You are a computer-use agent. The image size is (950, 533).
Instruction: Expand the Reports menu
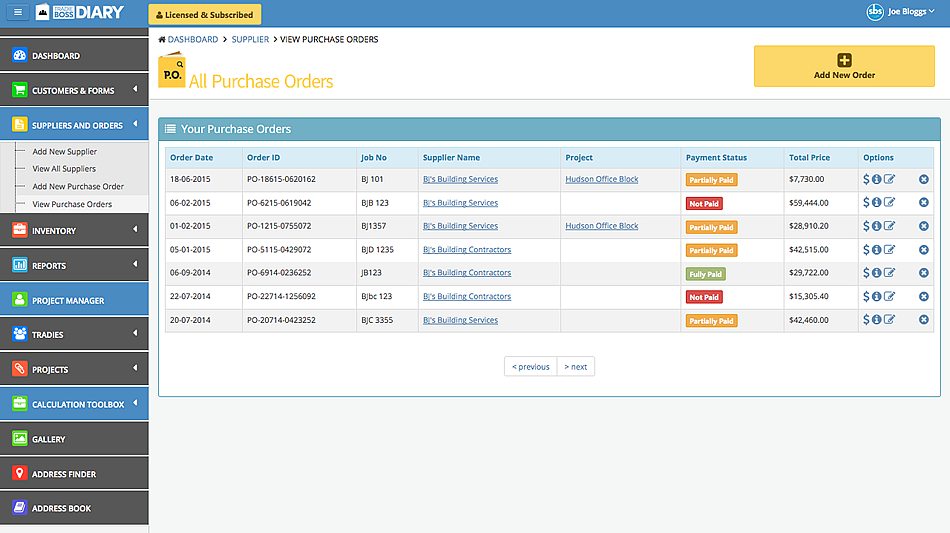point(74,265)
